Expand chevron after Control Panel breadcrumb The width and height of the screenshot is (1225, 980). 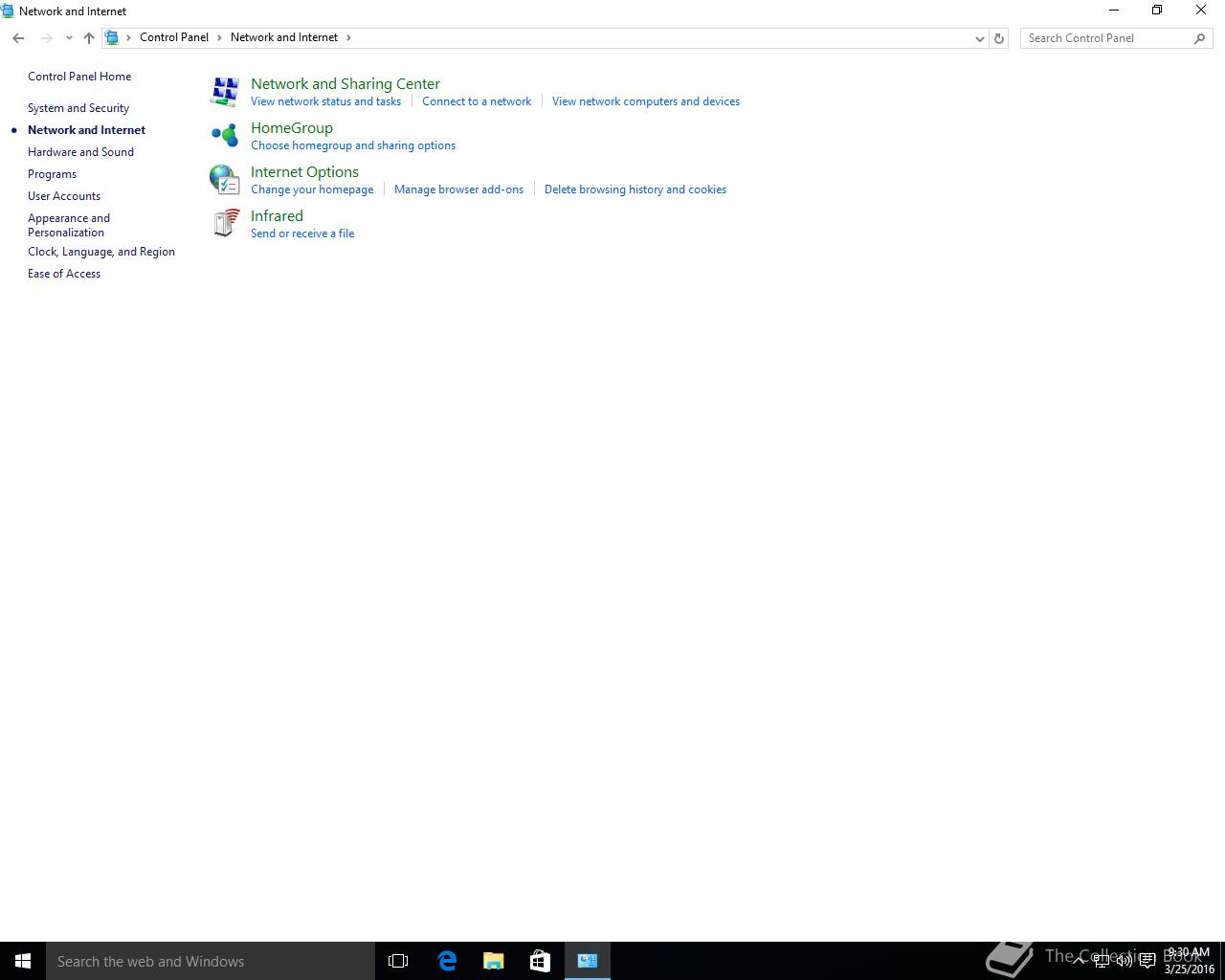point(219,37)
